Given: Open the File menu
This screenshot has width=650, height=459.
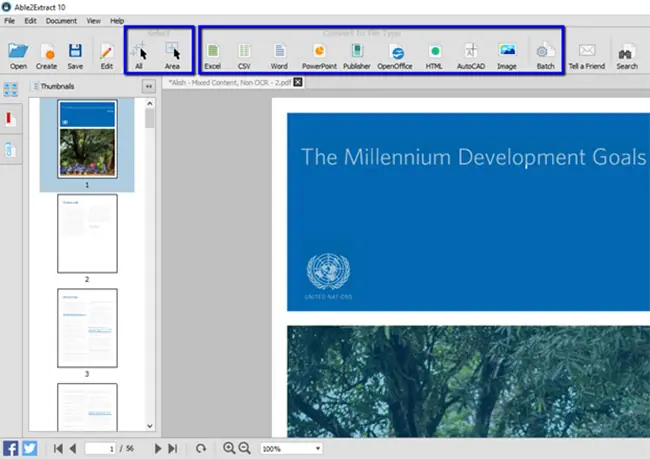Looking at the screenshot, I should (10, 21).
